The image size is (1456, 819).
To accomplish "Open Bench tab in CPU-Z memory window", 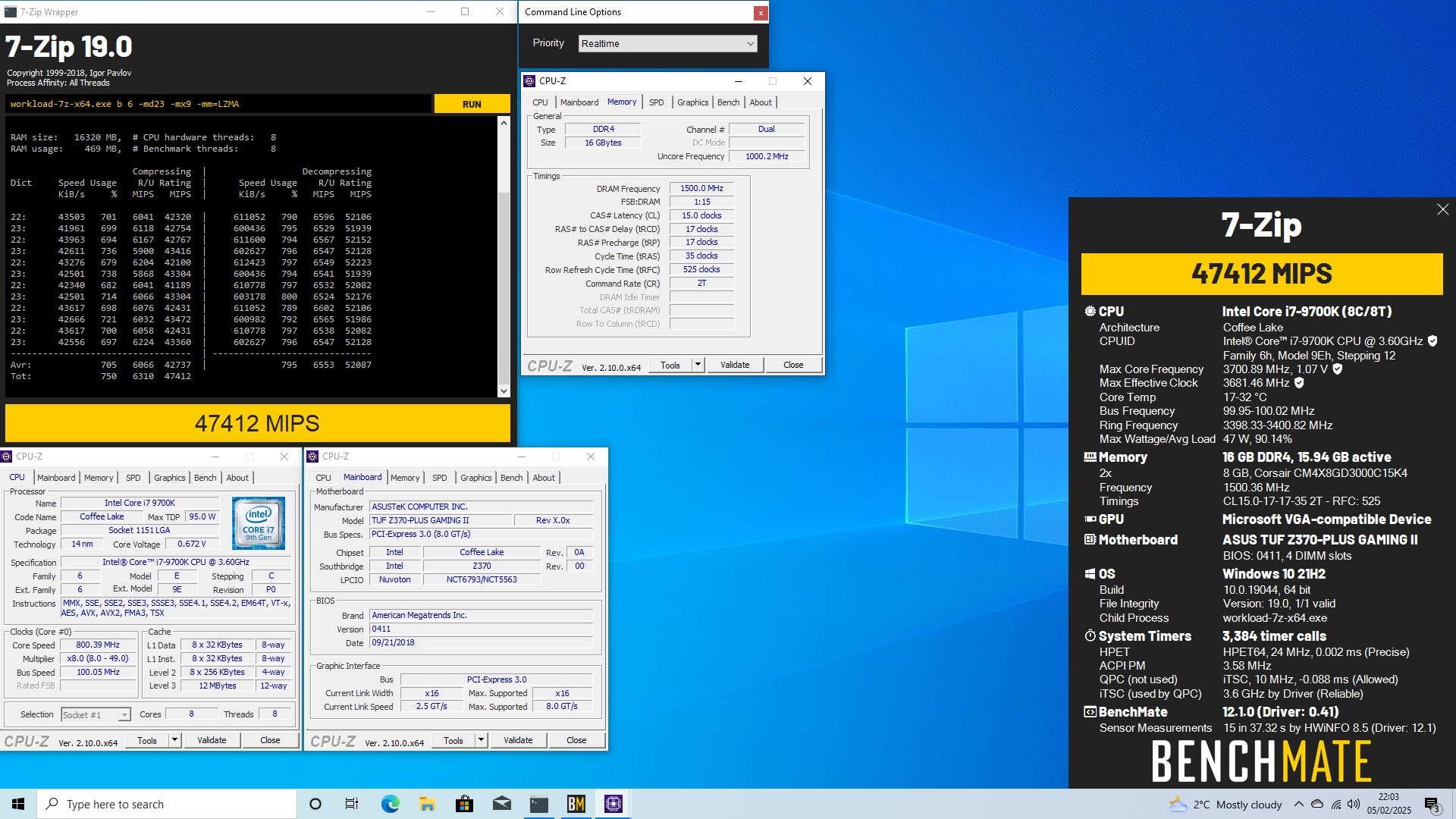I will coord(728,102).
